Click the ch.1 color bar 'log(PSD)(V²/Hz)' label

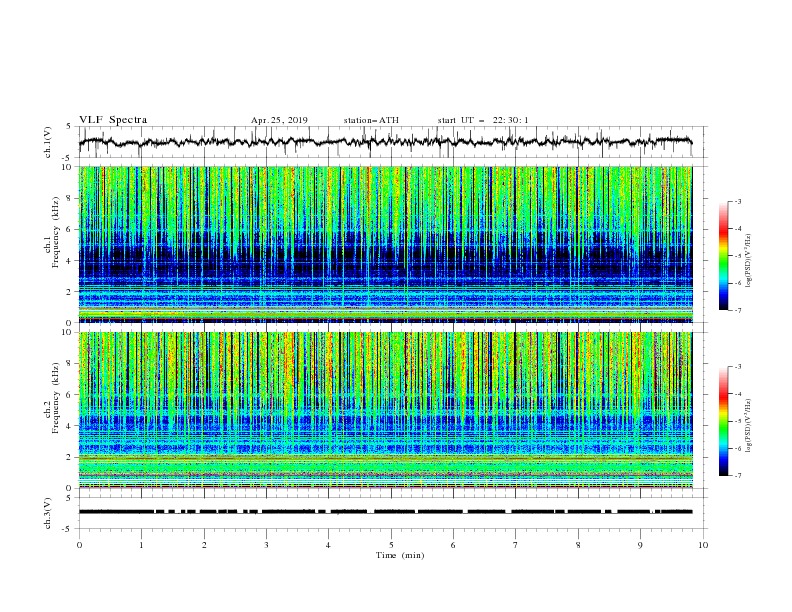[749, 261]
